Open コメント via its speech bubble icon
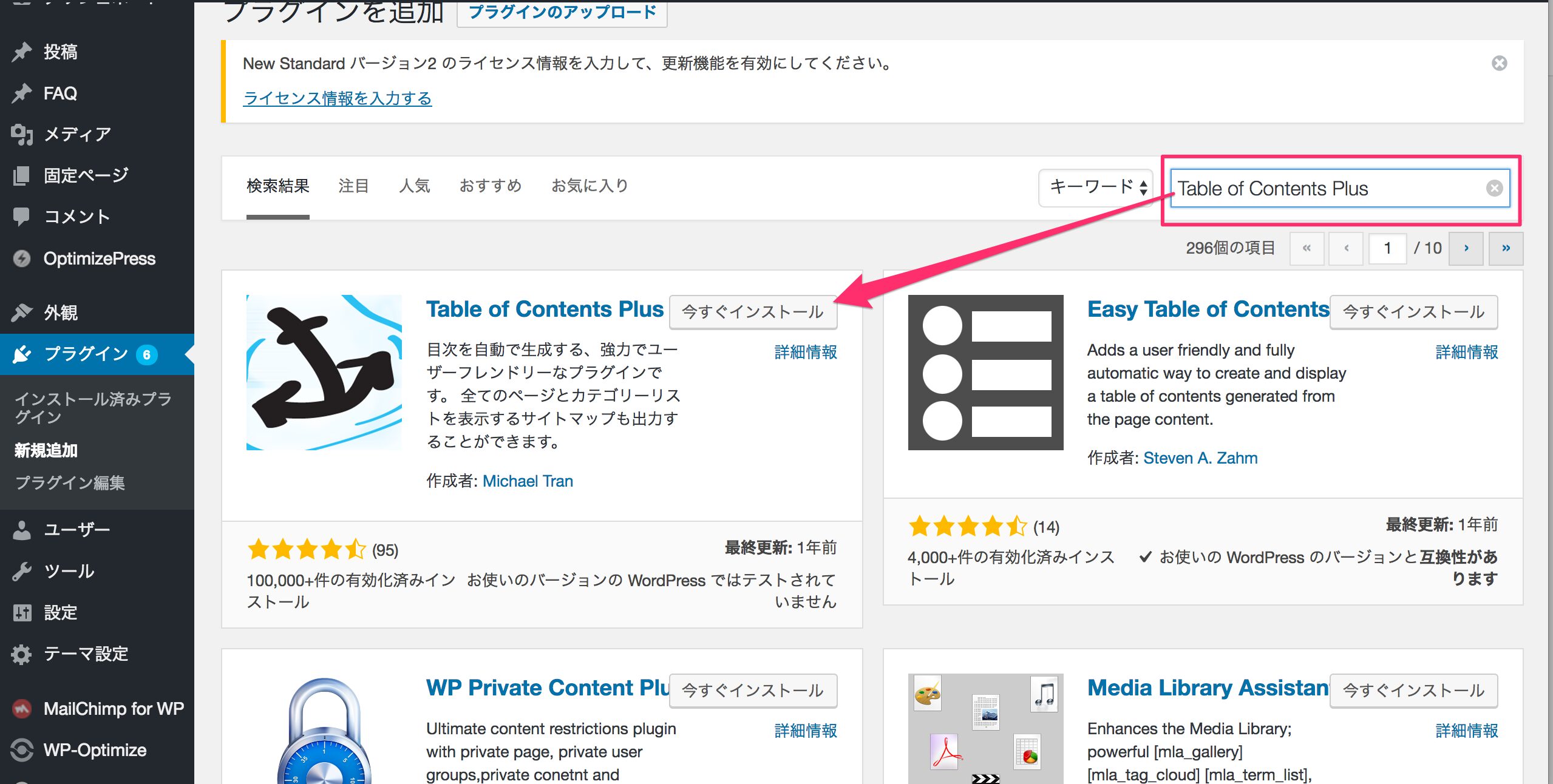The height and width of the screenshot is (784, 1553). click(22, 217)
